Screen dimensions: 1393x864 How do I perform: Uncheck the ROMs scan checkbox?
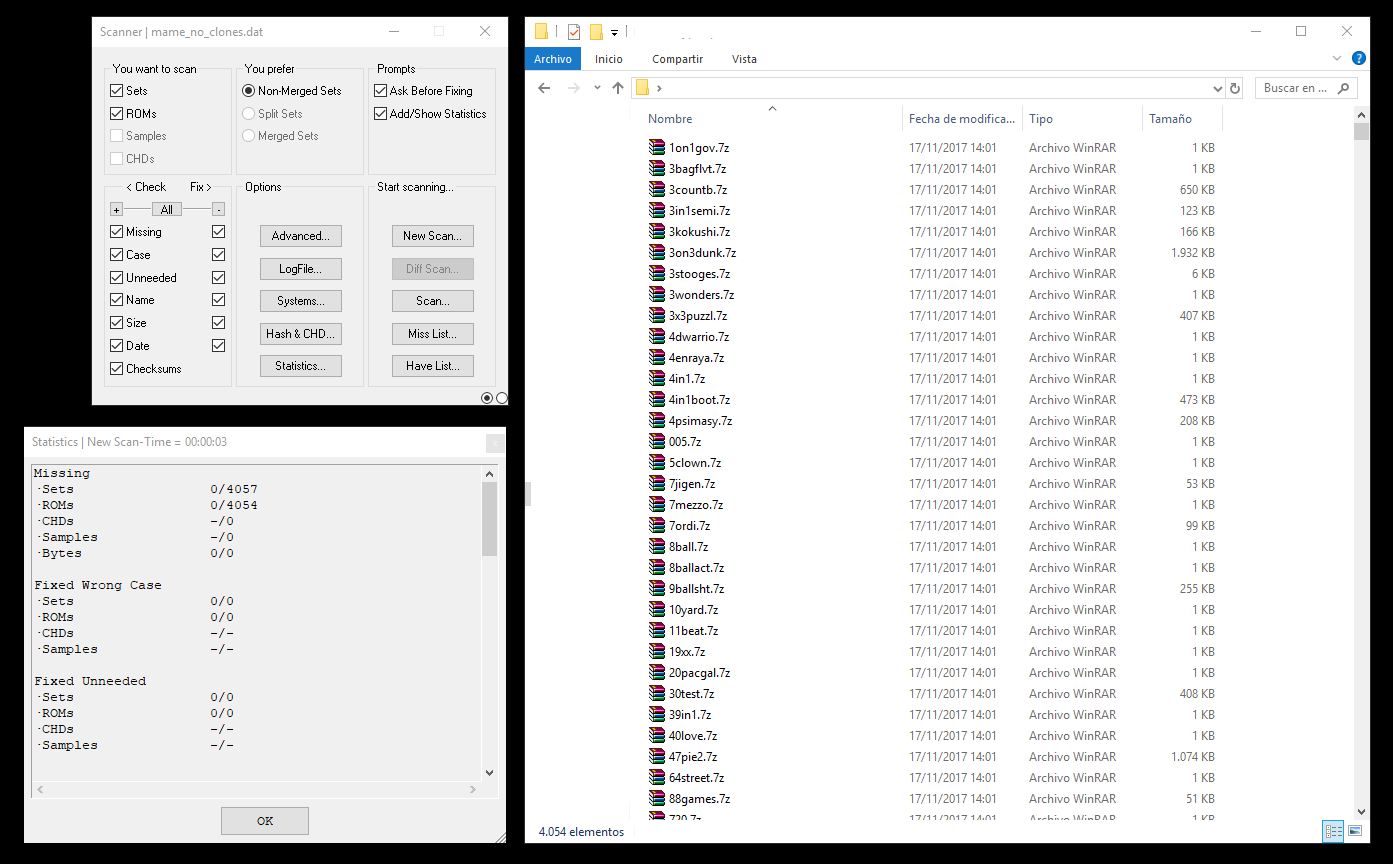click(117, 114)
